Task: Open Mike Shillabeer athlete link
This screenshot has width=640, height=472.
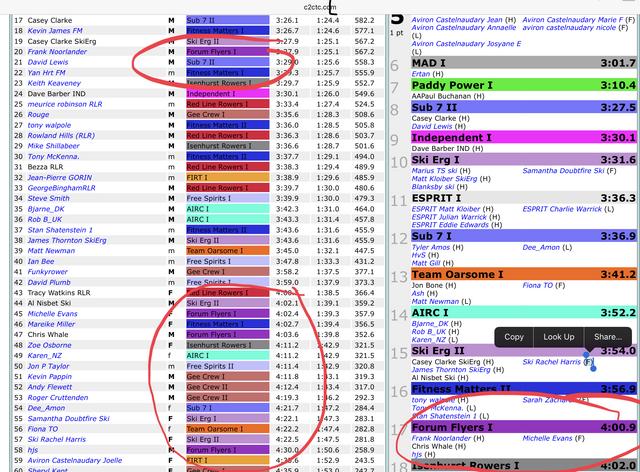Action: 53,146
